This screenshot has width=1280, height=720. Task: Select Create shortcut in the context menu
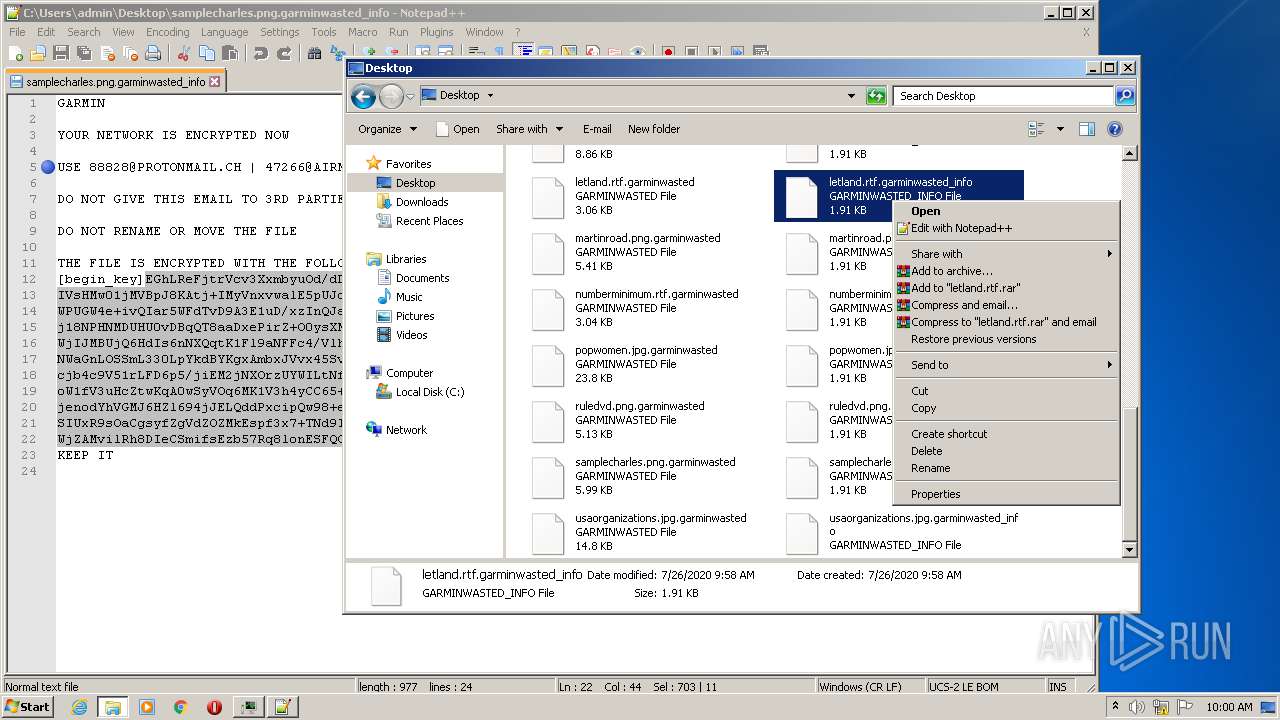coord(1006,434)
